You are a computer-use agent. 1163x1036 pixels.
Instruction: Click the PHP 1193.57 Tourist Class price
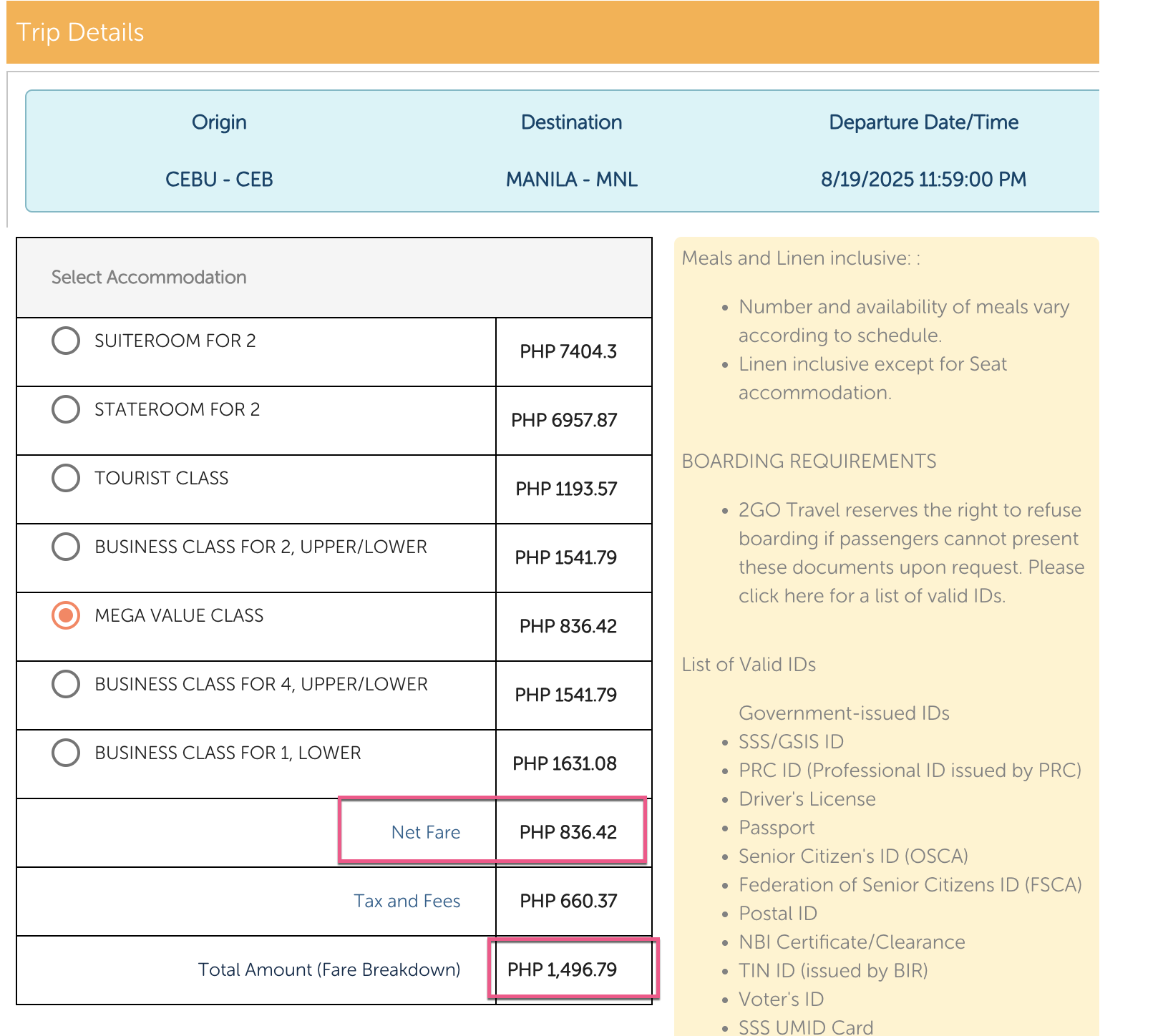click(566, 489)
